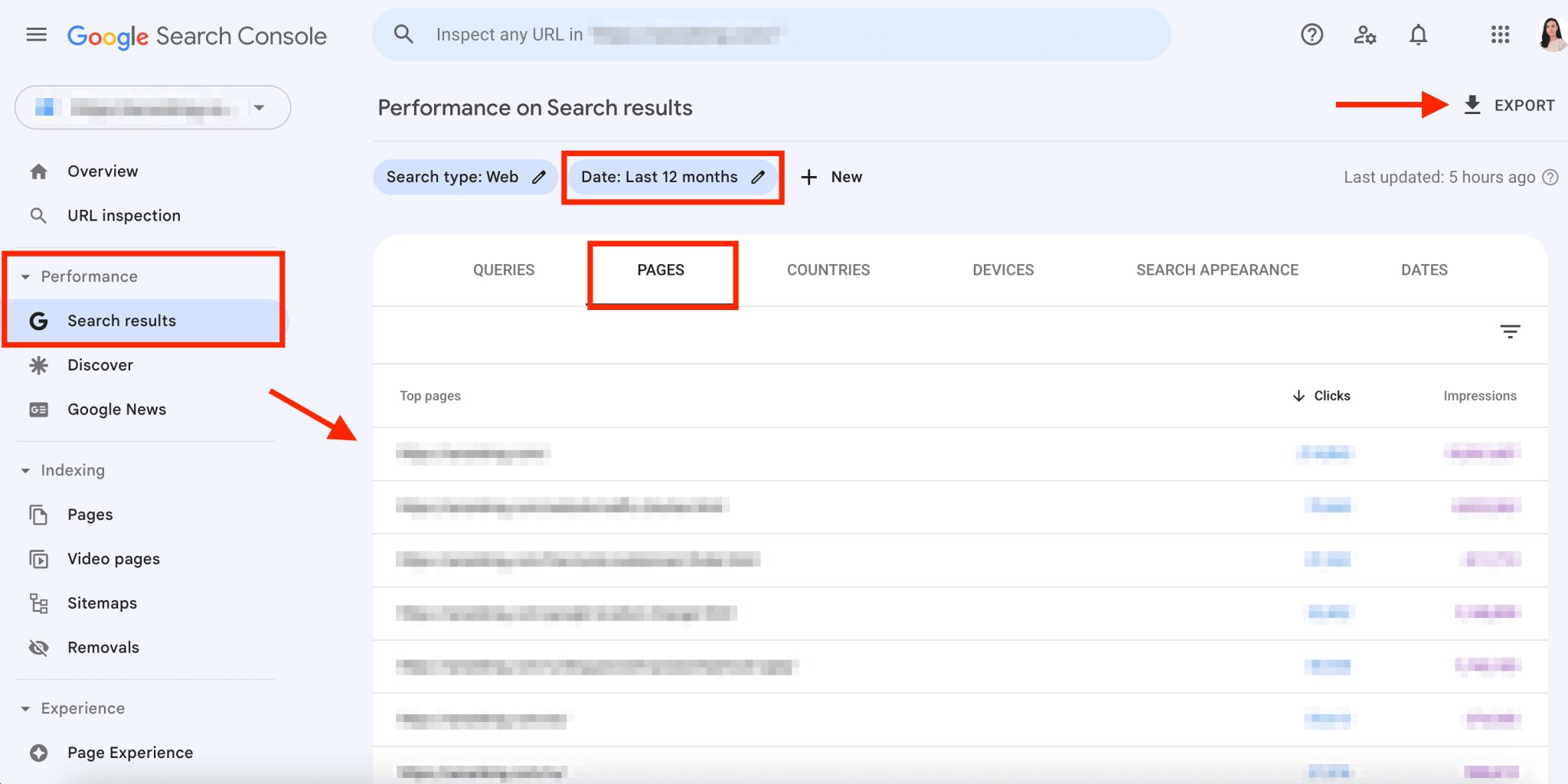Image resolution: width=1568 pixels, height=784 pixels.
Task: Click the EXPORT button label
Action: click(x=1524, y=106)
